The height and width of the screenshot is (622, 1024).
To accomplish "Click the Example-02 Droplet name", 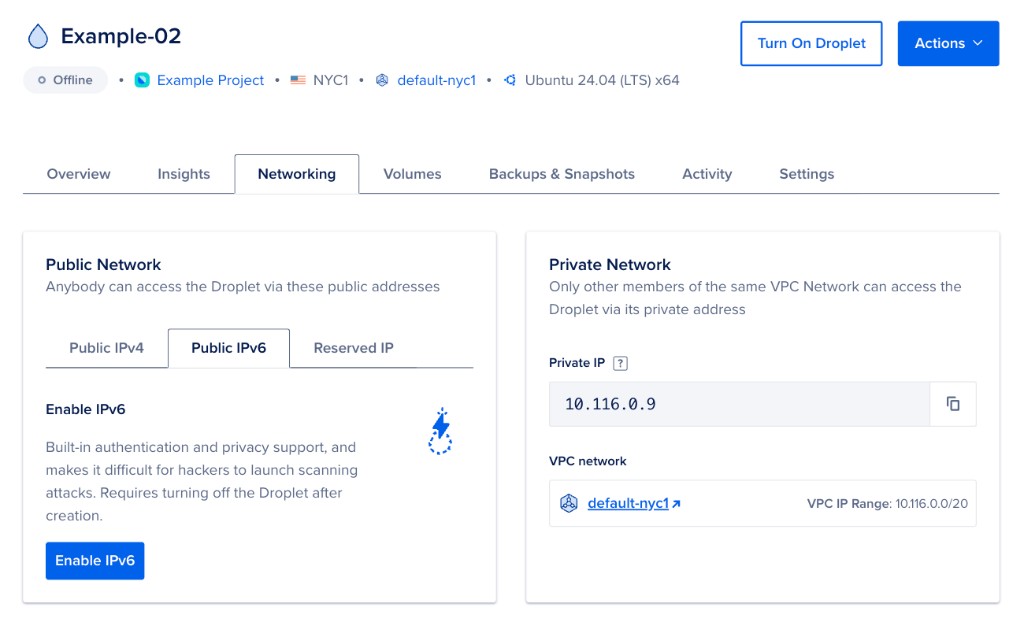I will pyautogui.click(x=121, y=36).
